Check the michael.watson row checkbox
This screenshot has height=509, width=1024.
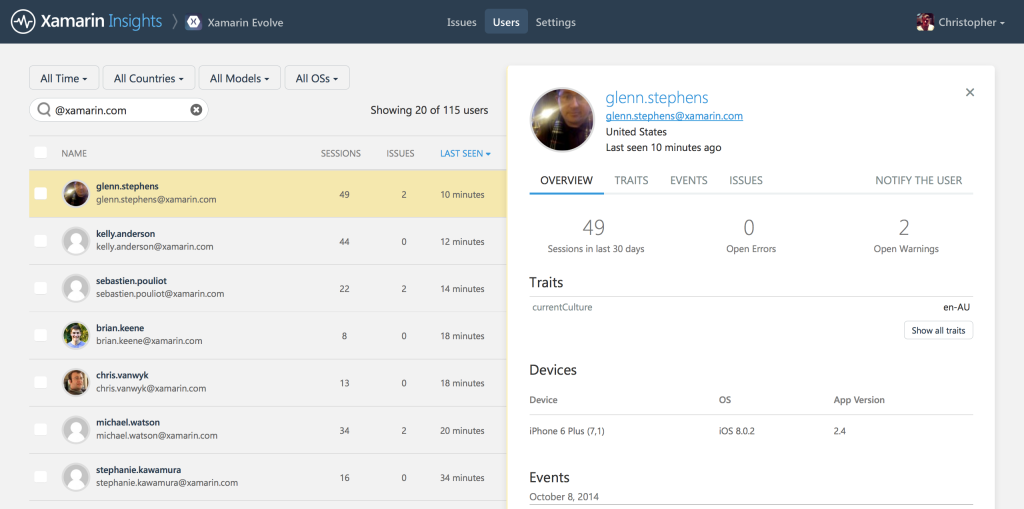tap(40, 429)
